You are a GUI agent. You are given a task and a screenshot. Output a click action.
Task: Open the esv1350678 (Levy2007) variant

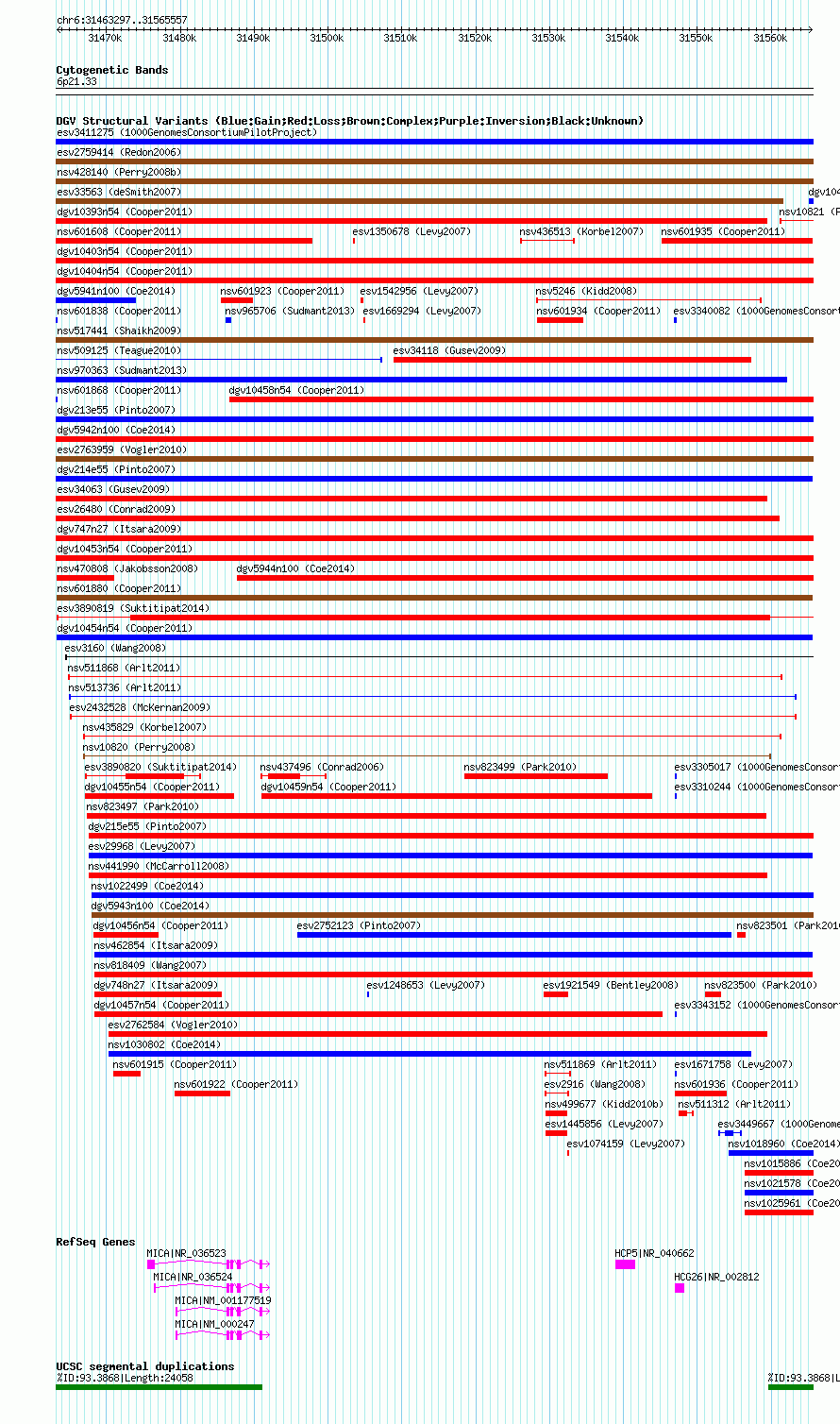[412, 232]
